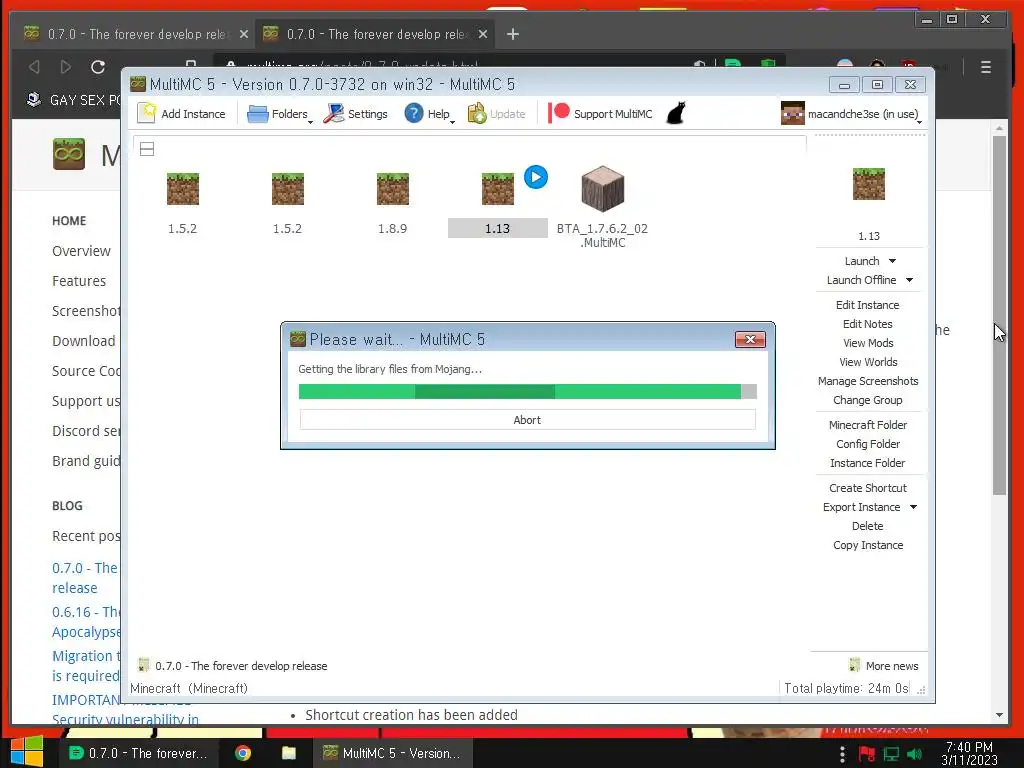Click the Update toolbar button

[496, 114]
